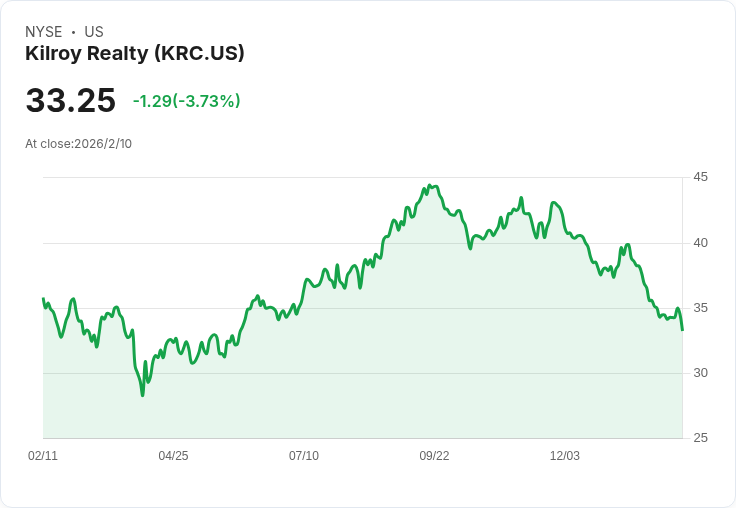Image resolution: width=736 pixels, height=508 pixels.
Task: Click the leftmost start of the price line
Action: coord(43,299)
